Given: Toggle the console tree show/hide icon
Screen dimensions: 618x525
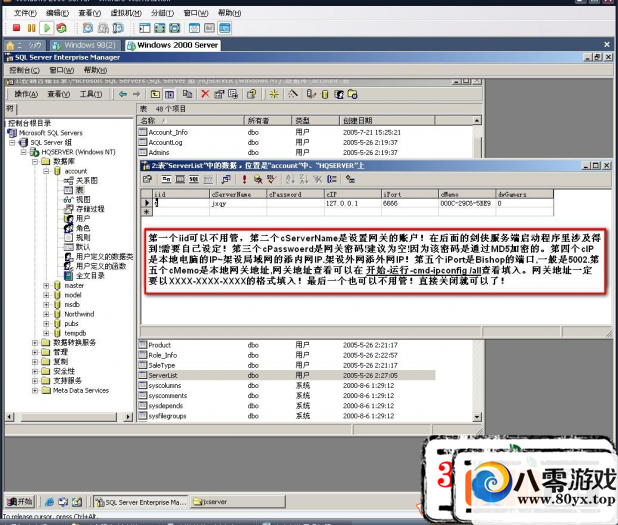Looking at the screenshot, I should pyautogui.click(x=169, y=94).
